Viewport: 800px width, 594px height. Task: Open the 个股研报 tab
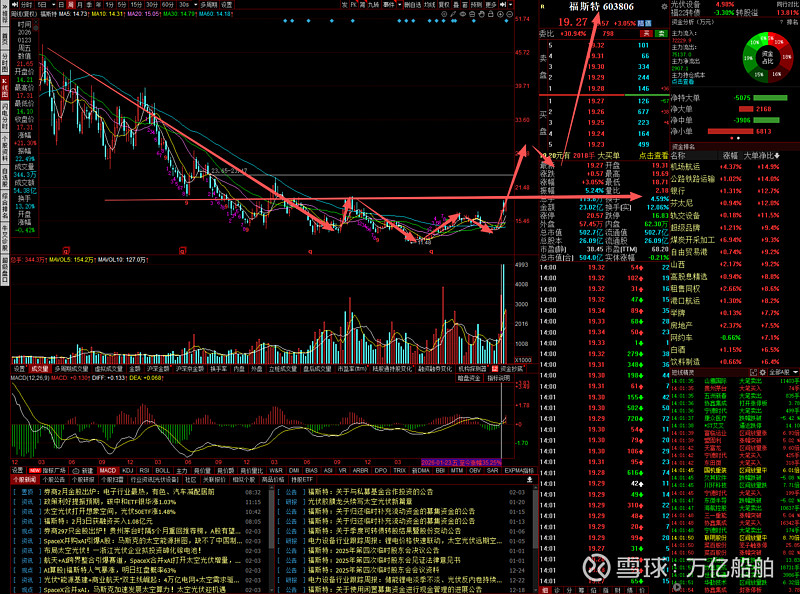pyautogui.click(x=83, y=480)
